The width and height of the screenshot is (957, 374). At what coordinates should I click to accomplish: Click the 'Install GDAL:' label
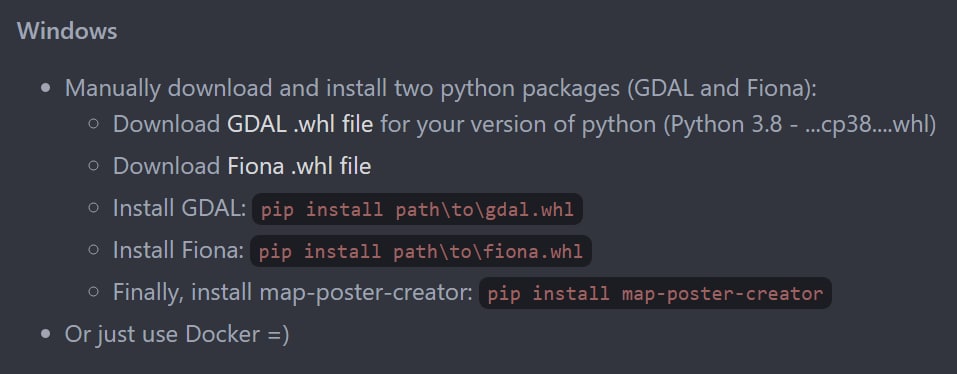click(x=179, y=209)
